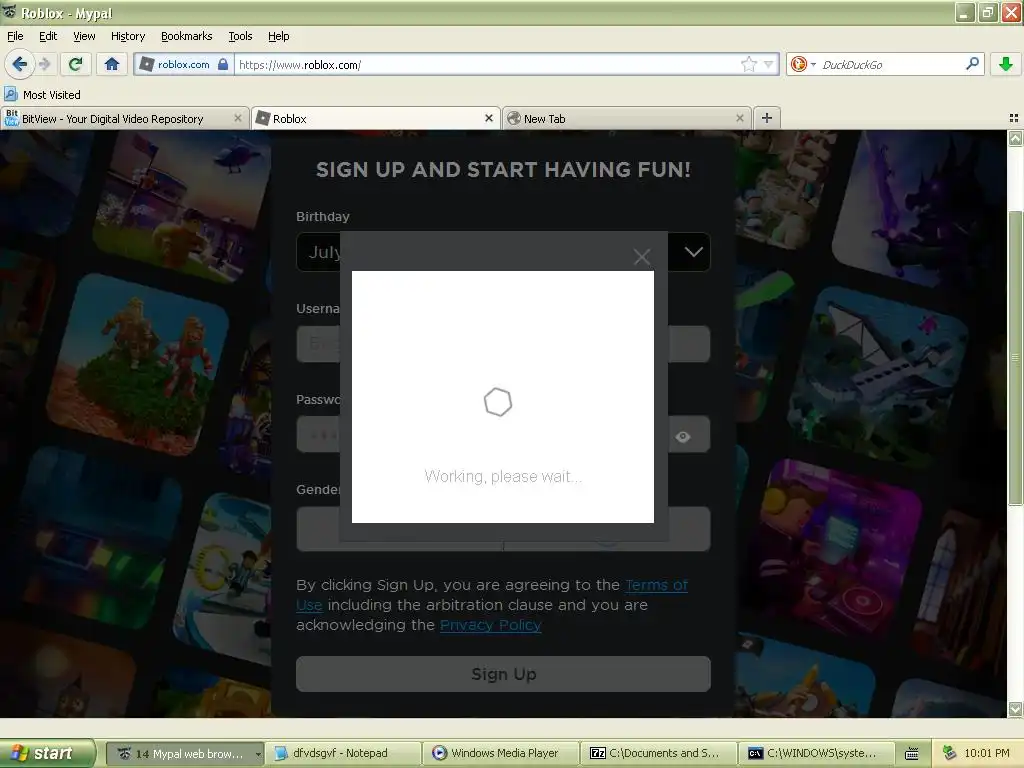This screenshot has height=768, width=1024.
Task: Click the page vertical scrollbar thumb
Action: (x=1014, y=358)
